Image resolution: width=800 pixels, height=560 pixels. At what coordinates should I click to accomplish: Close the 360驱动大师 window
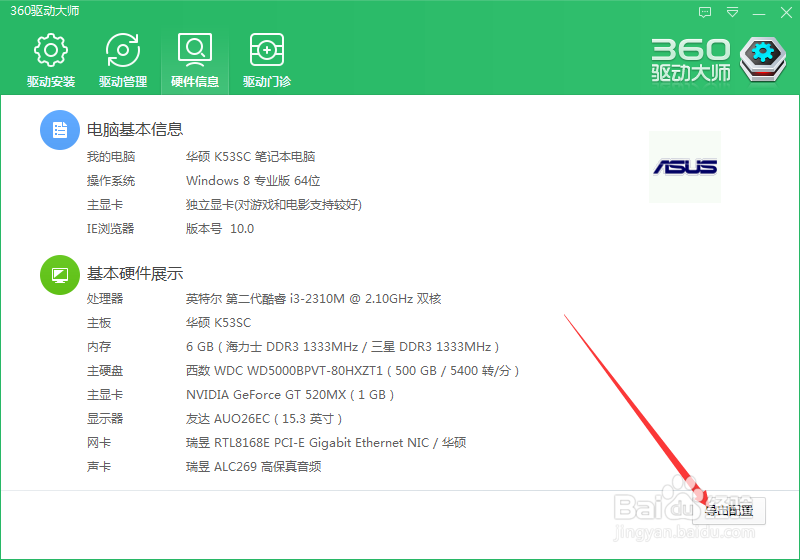click(x=786, y=12)
